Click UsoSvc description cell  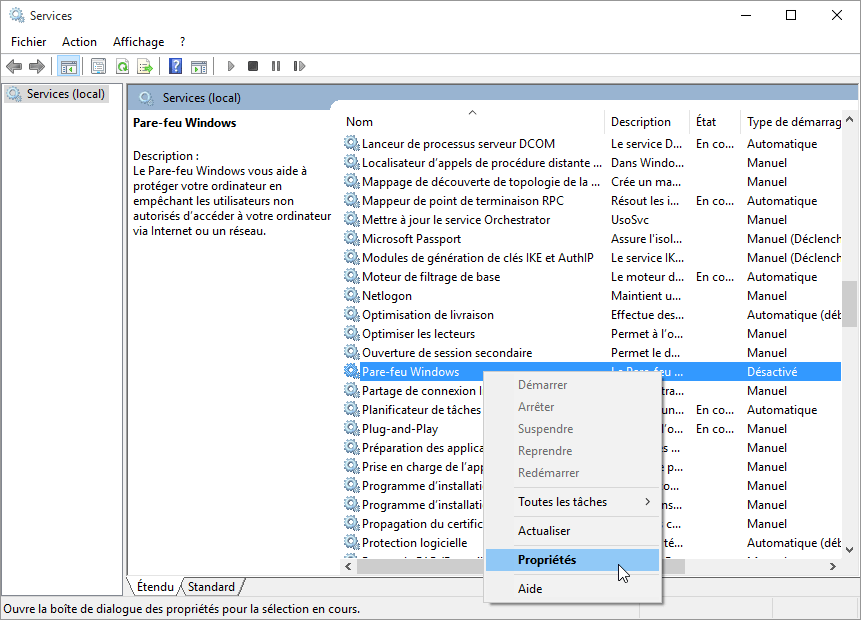tap(630, 220)
